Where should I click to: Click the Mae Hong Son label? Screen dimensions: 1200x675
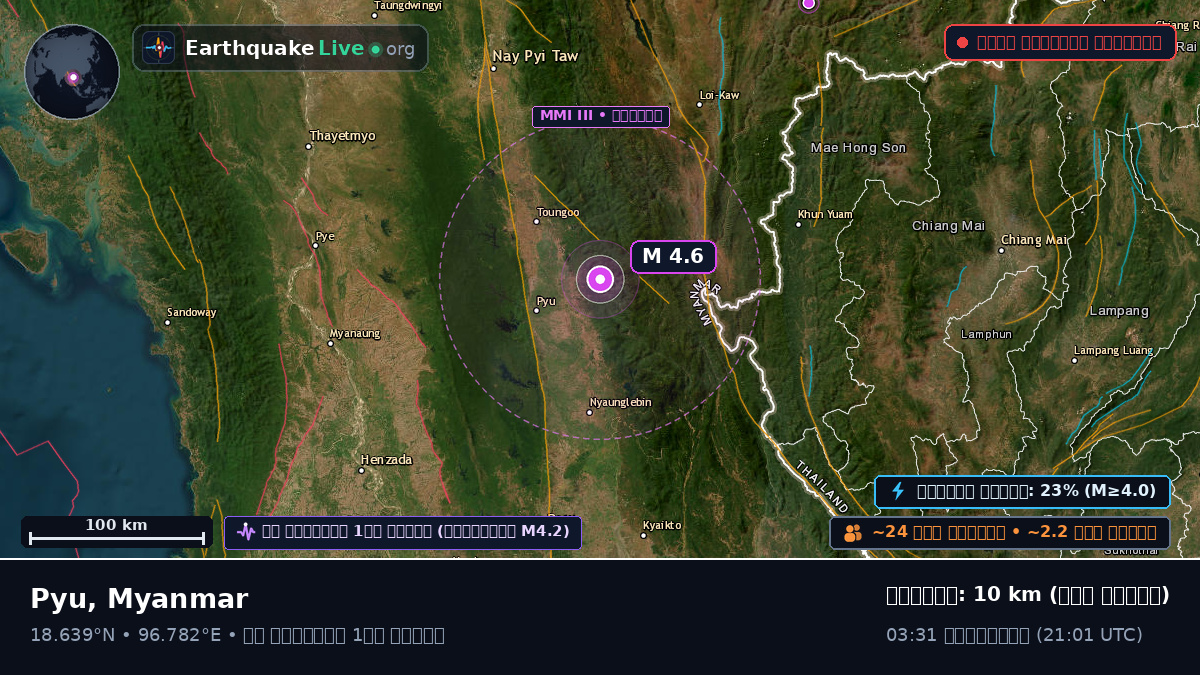pos(858,148)
